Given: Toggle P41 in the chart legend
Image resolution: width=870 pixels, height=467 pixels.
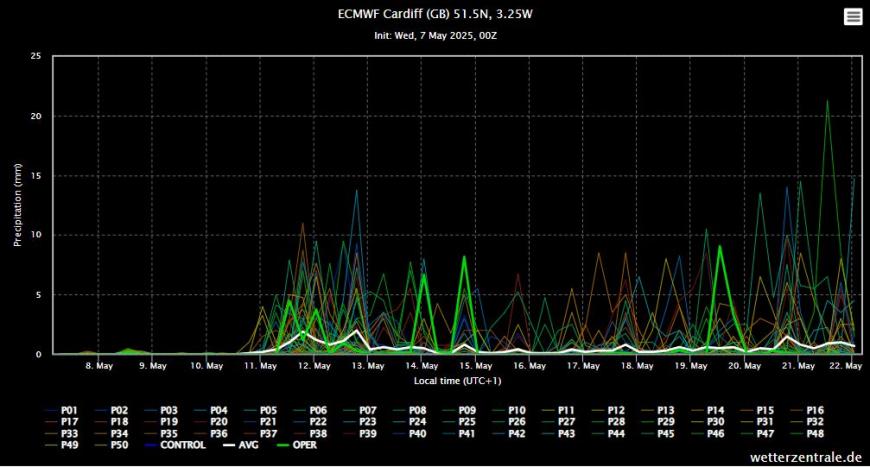Looking at the screenshot, I should click(460, 434).
